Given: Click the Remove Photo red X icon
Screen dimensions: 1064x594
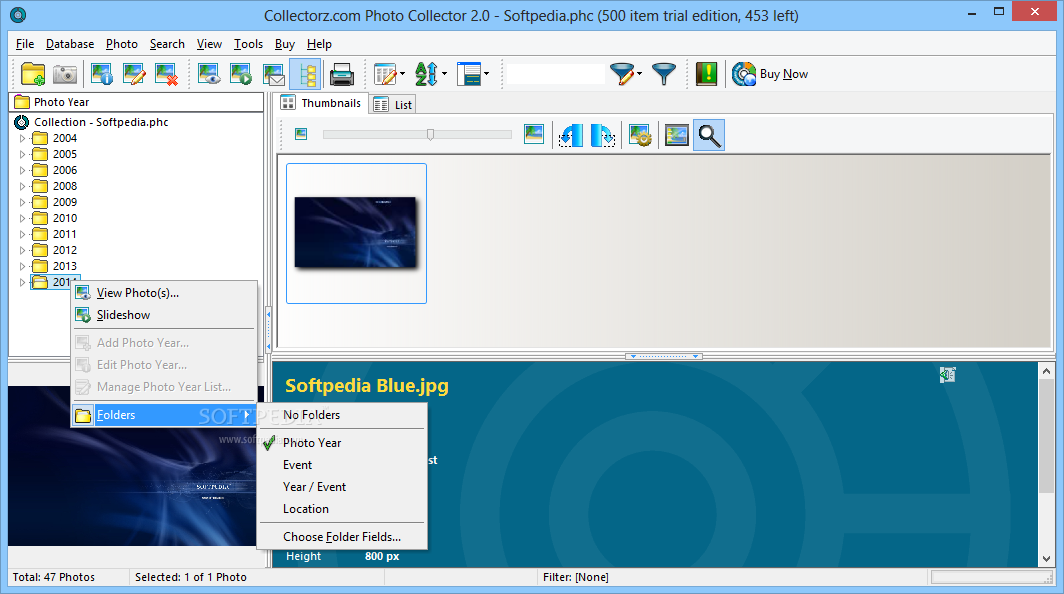Looking at the screenshot, I should (x=166, y=74).
